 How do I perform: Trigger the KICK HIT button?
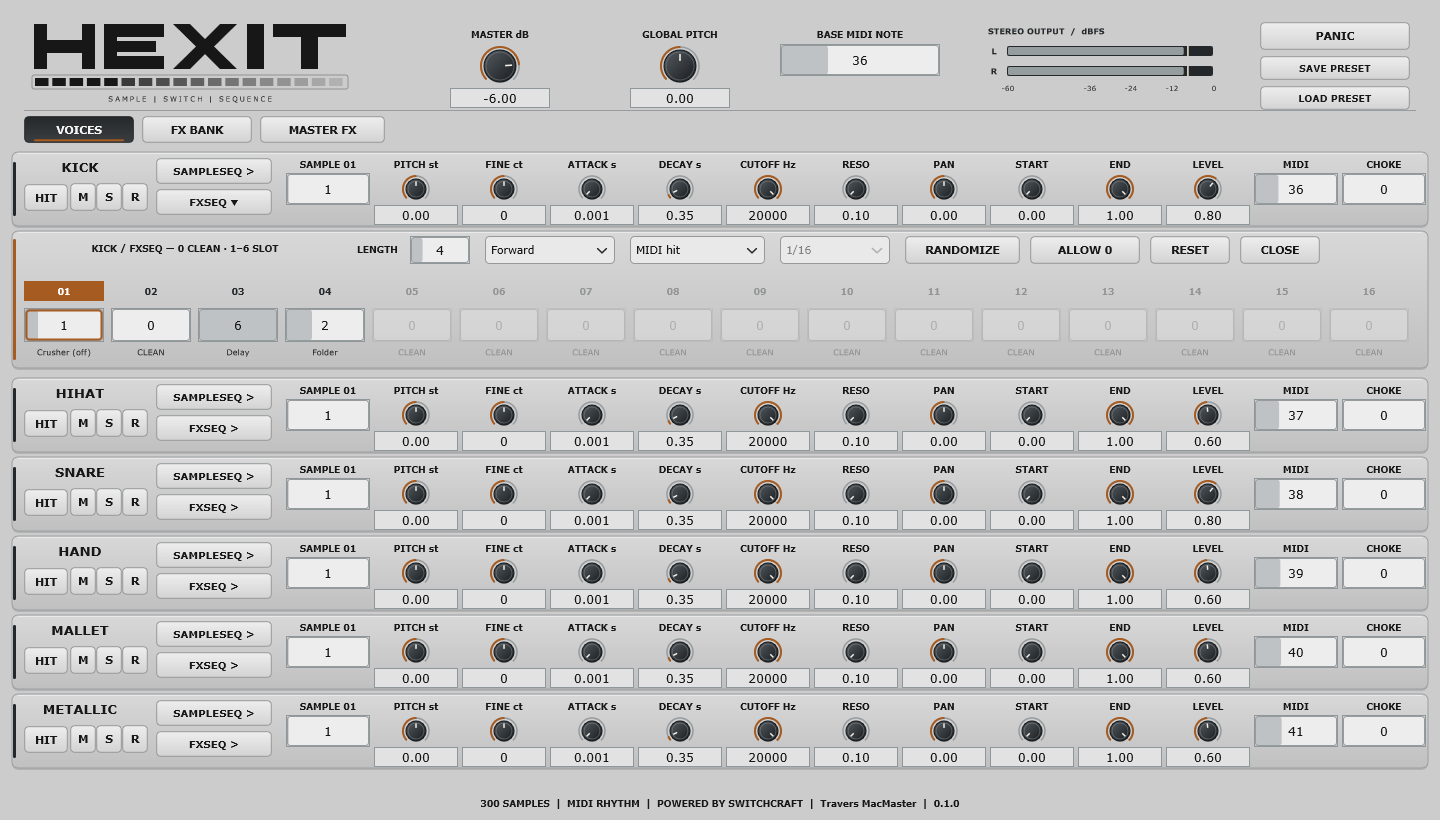click(46, 197)
